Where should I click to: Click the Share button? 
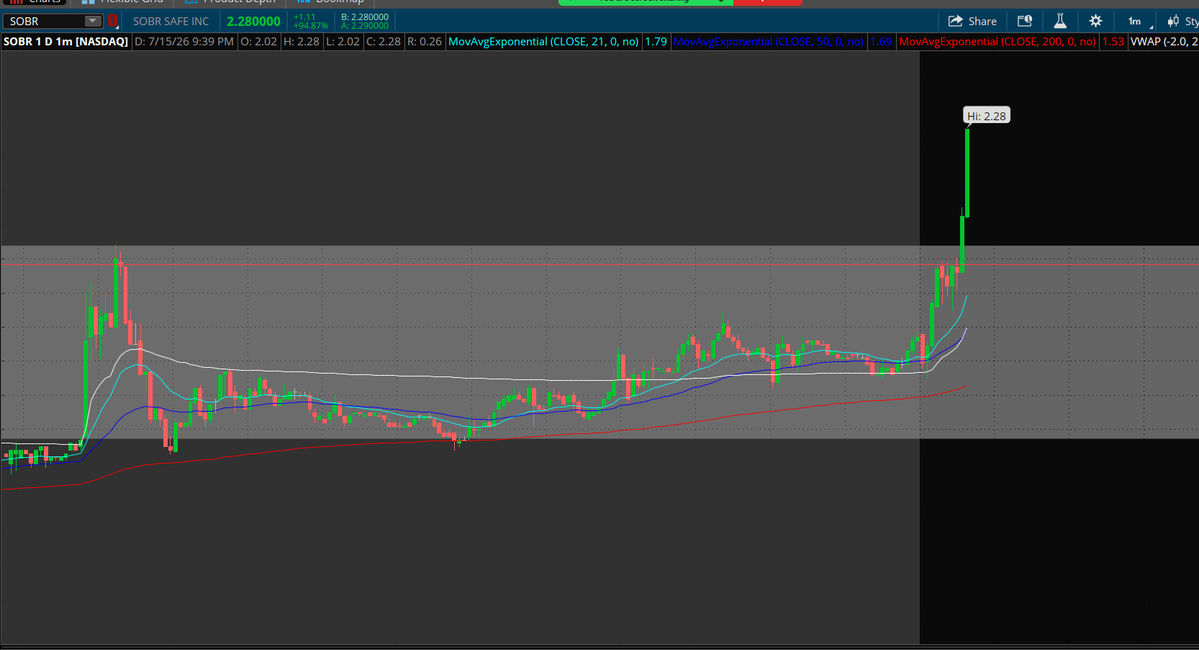972,21
